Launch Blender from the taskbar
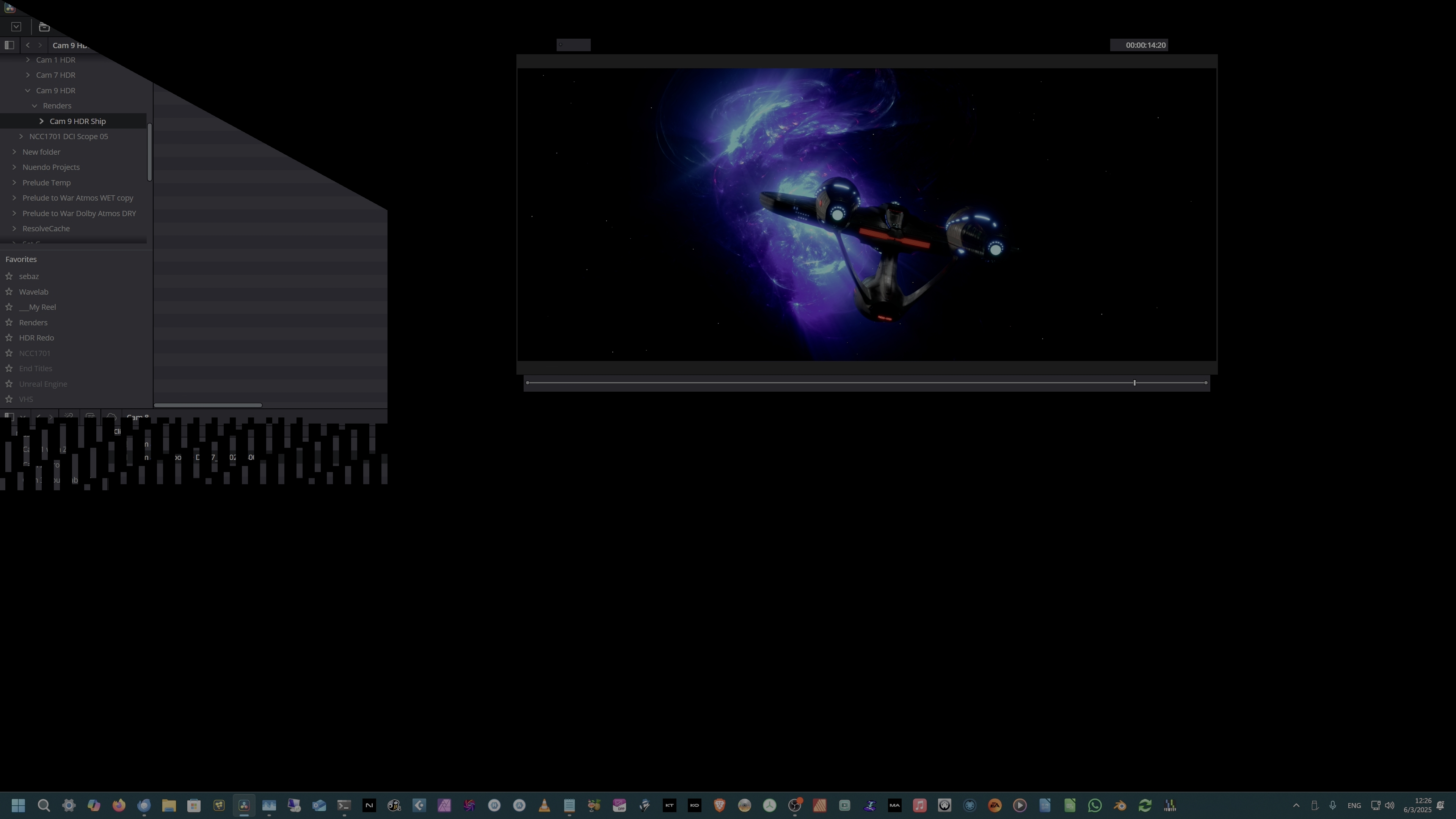This screenshot has height=819, width=1456. pos(1120,805)
